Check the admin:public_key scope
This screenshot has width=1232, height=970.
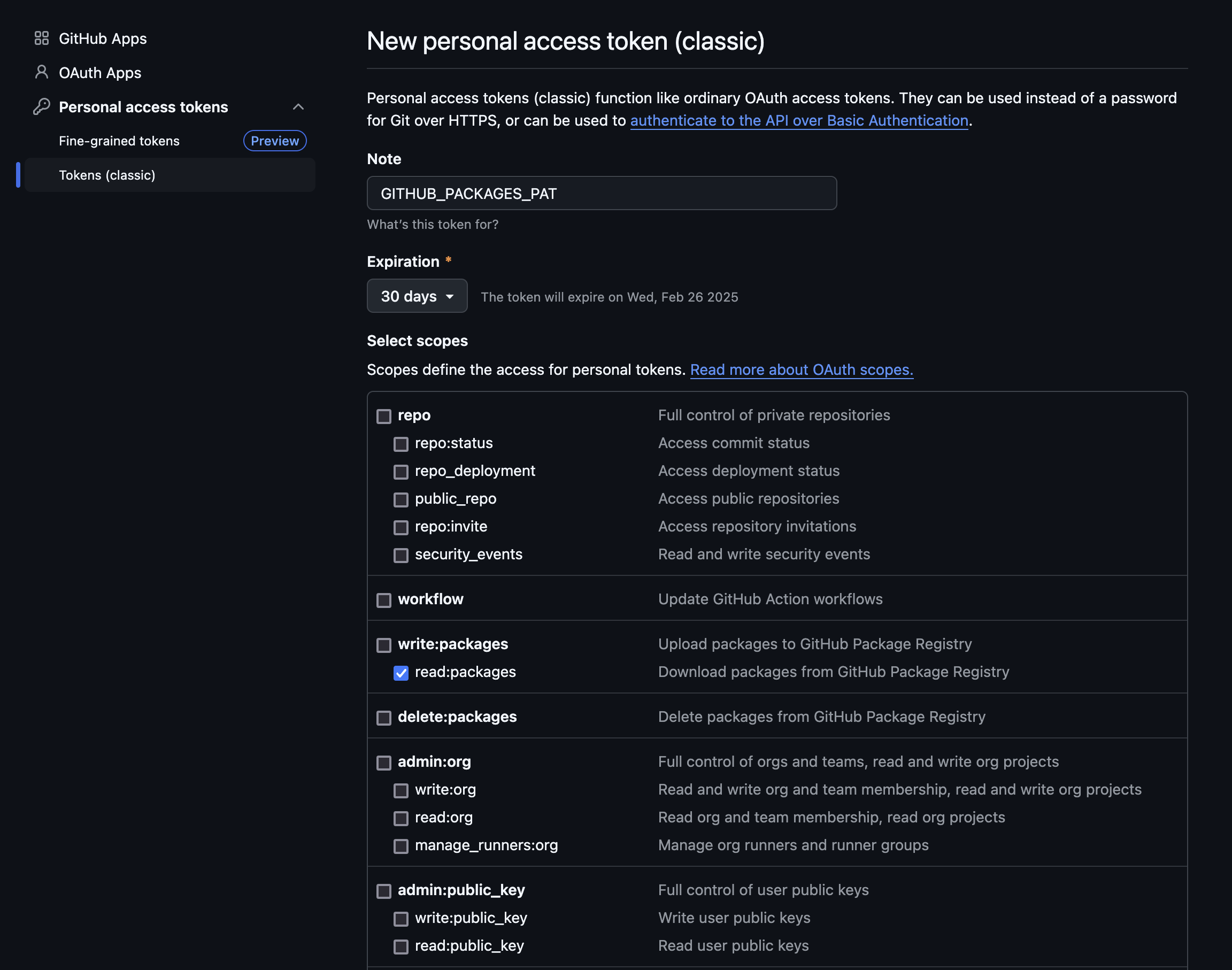click(384, 891)
